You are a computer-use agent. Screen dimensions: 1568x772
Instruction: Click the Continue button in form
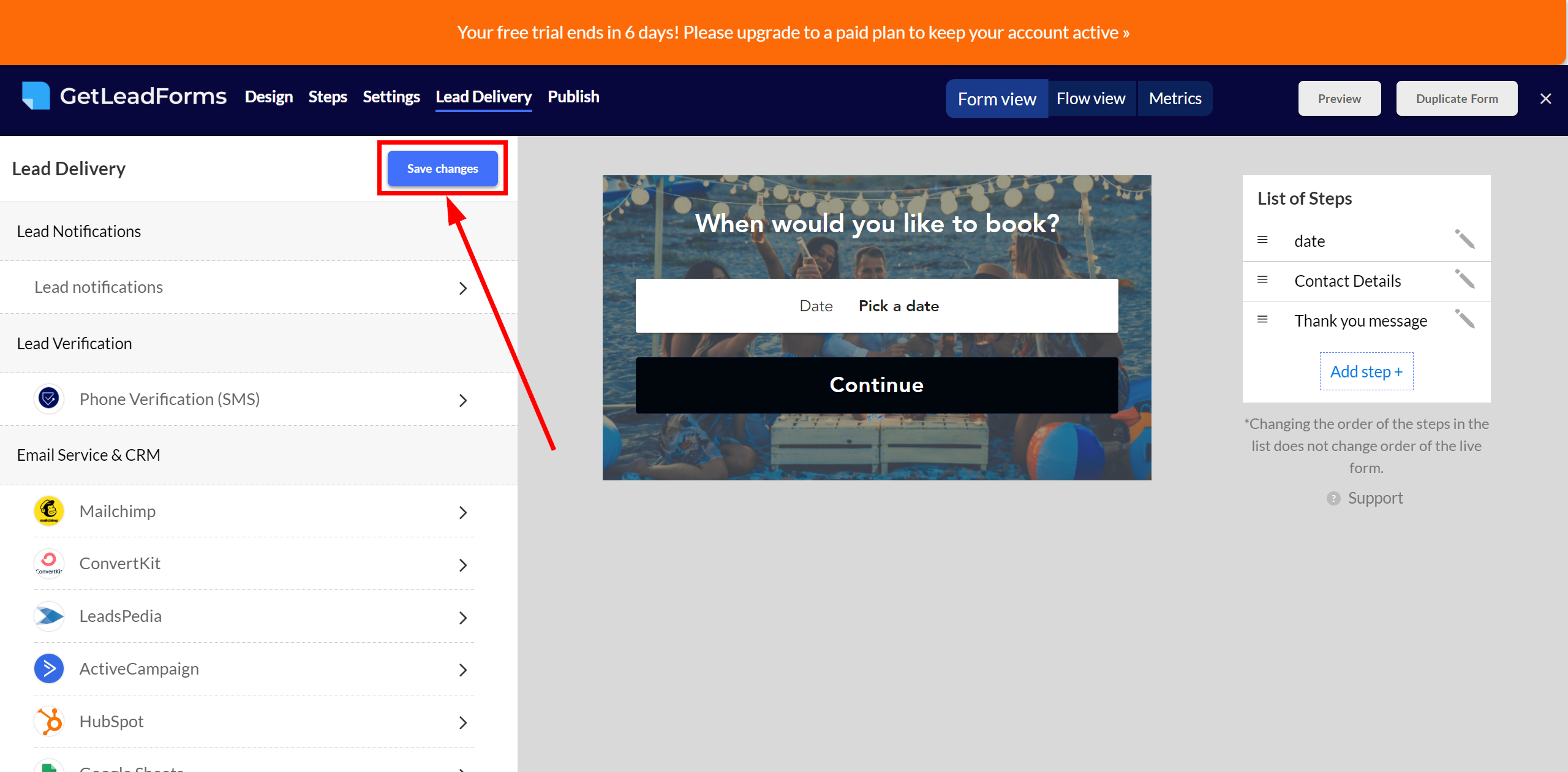pyautogui.click(x=876, y=385)
